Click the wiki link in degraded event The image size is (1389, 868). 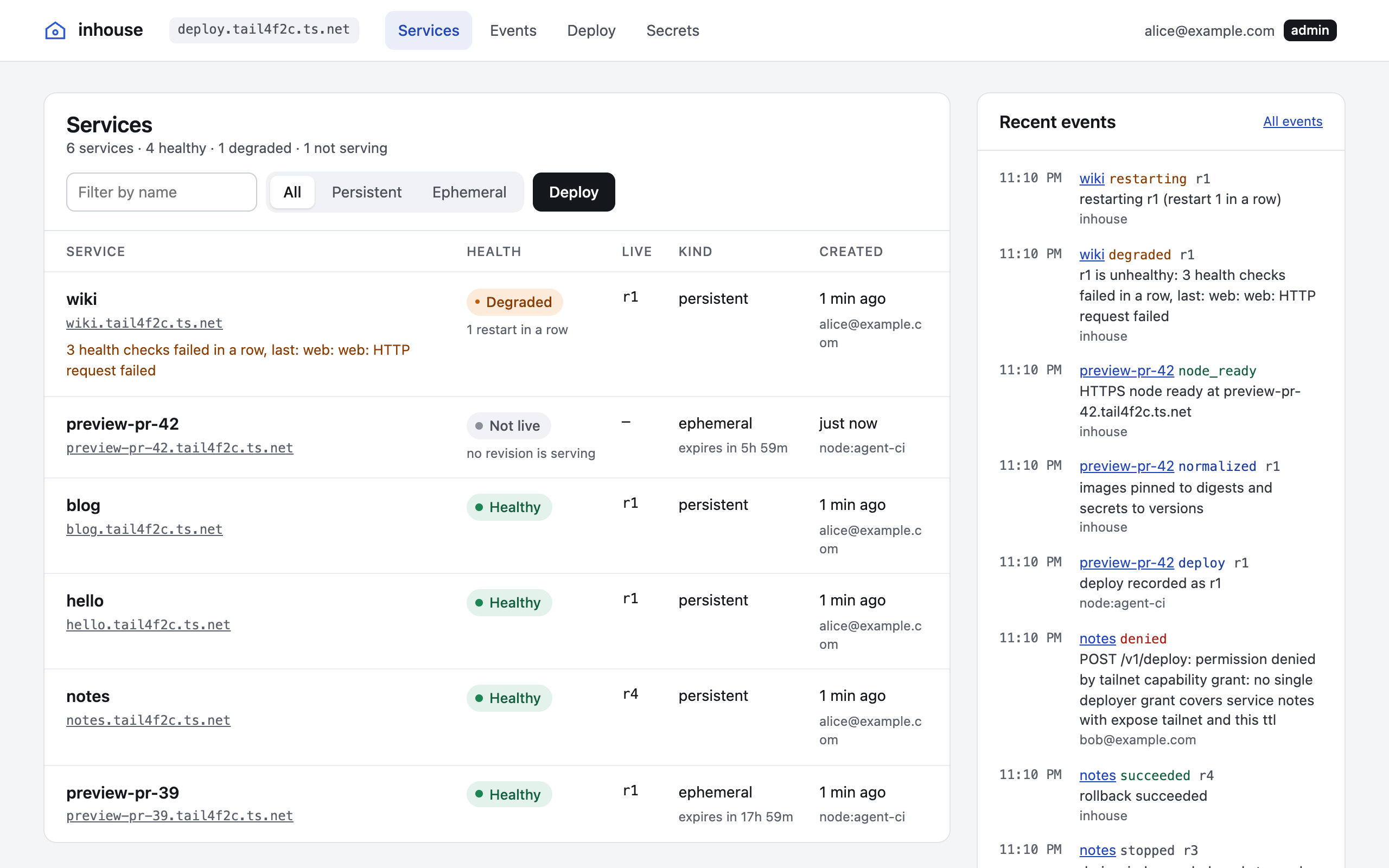1091,254
